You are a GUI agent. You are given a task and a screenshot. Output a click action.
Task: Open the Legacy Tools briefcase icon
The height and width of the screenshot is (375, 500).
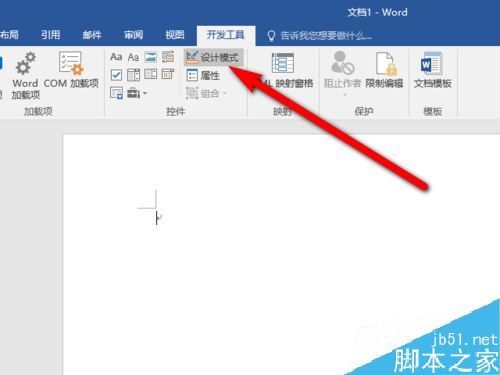(133, 93)
